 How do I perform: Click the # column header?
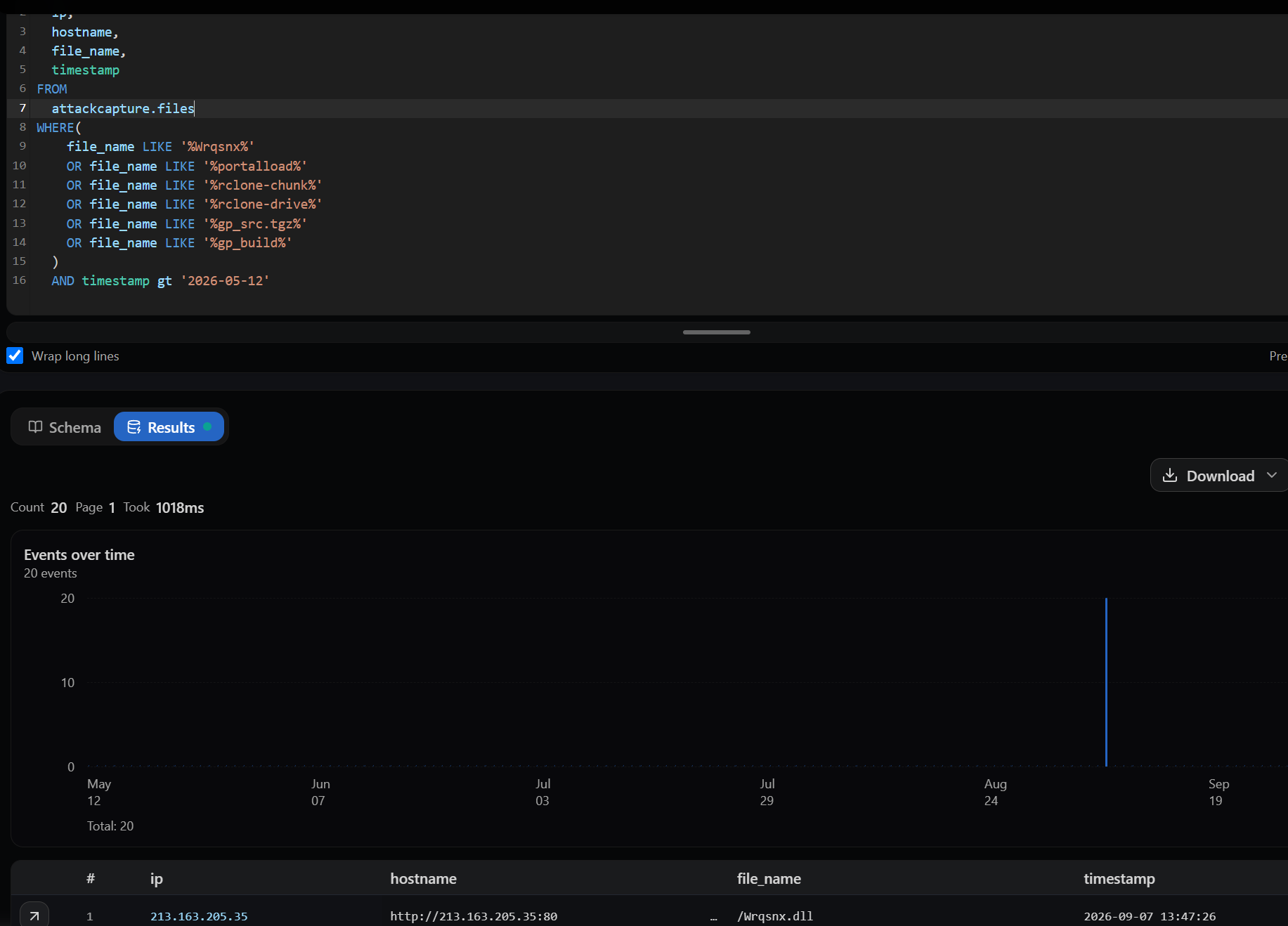pyautogui.click(x=91, y=878)
